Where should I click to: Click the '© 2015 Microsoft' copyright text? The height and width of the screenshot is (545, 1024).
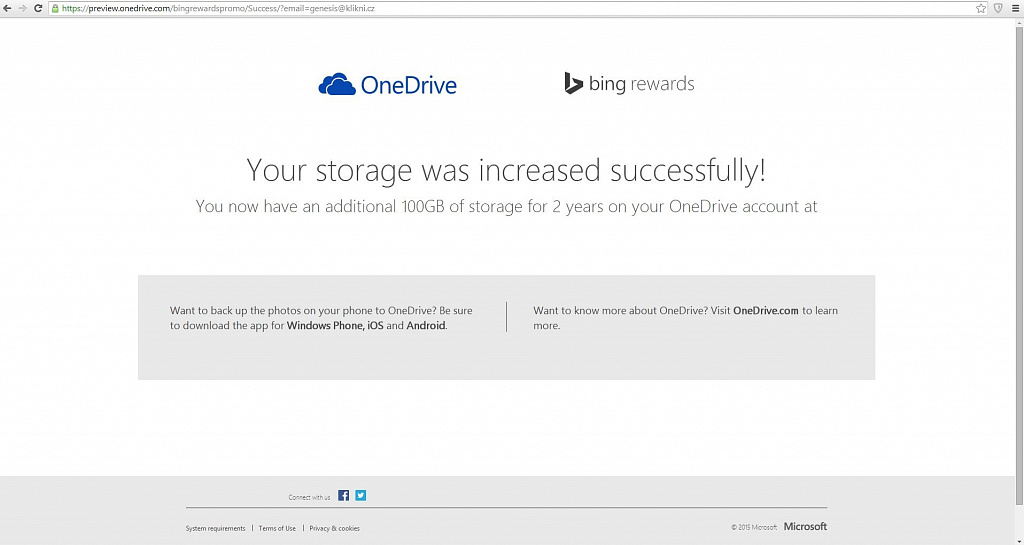(x=754, y=527)
